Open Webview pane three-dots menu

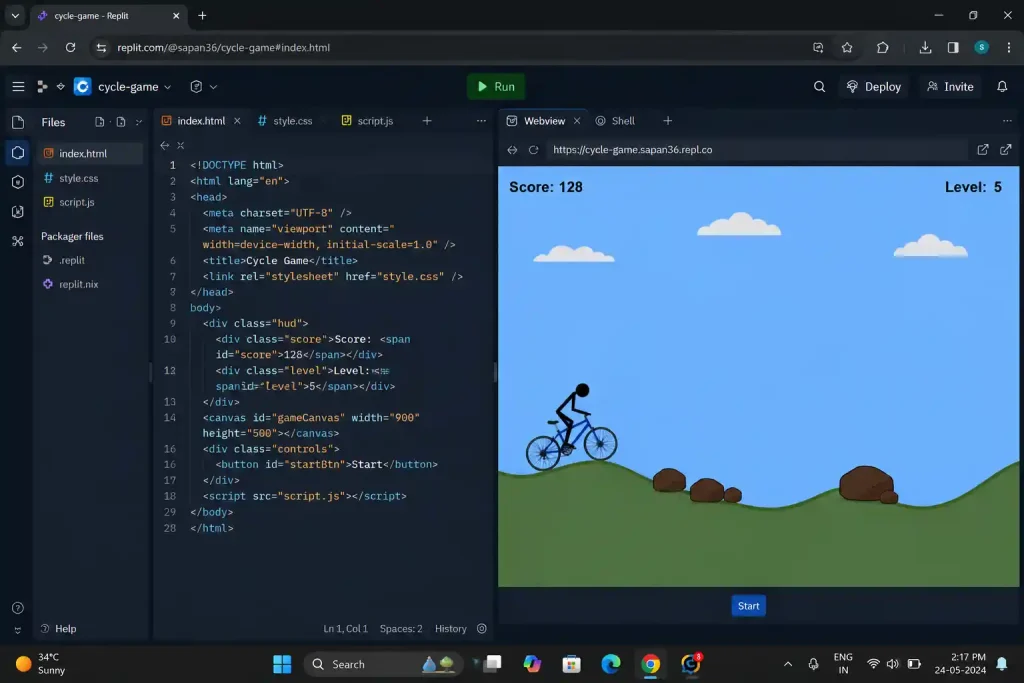1007,121
